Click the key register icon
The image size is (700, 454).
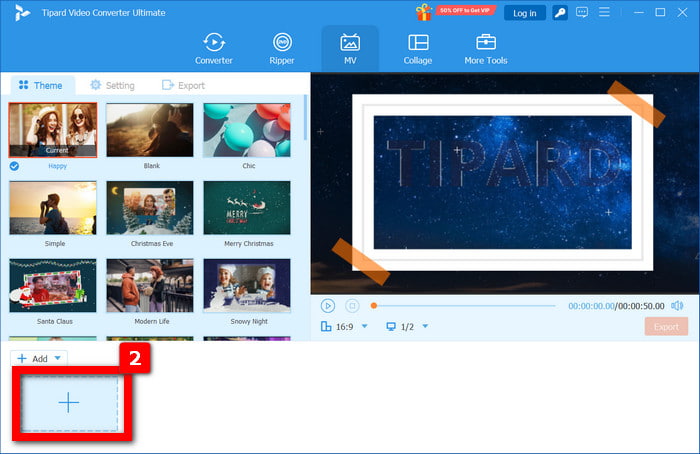pos(560,13)
